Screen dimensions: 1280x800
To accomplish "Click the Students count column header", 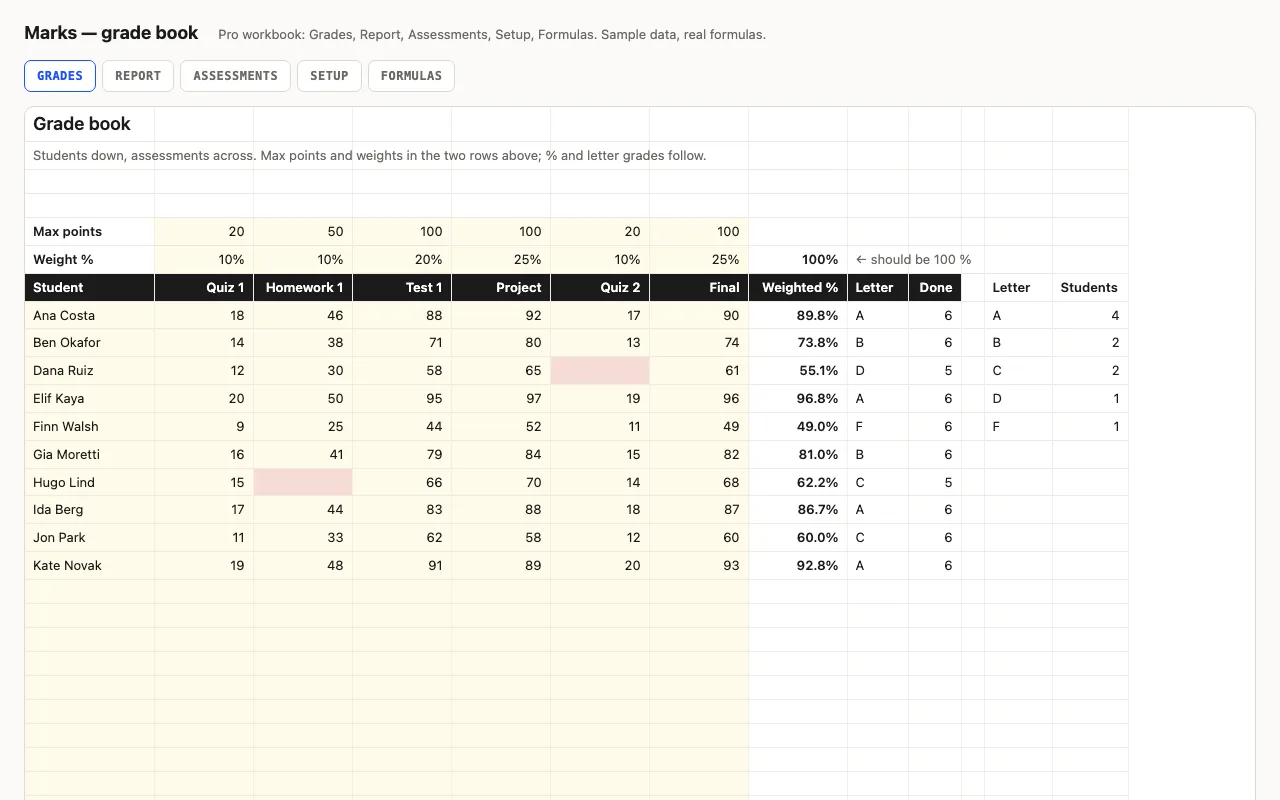I will pos(1090,288).
